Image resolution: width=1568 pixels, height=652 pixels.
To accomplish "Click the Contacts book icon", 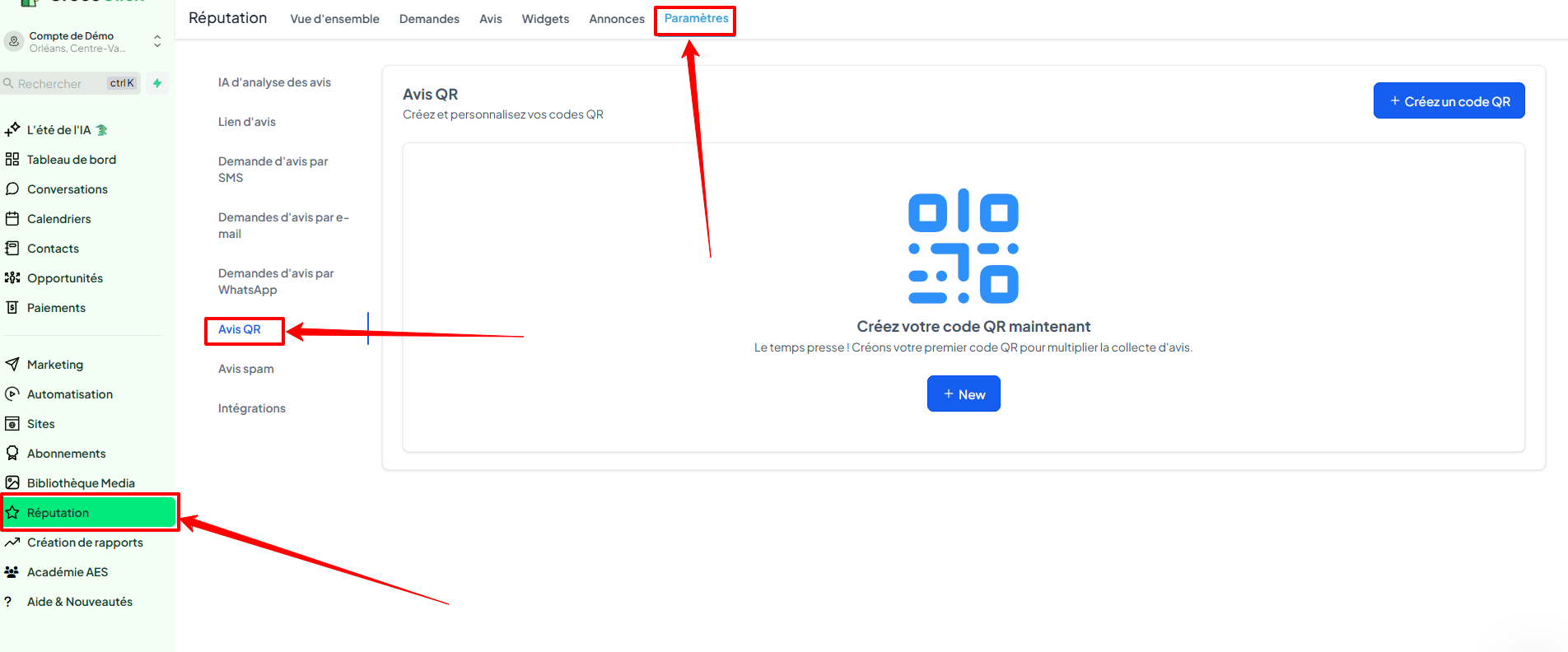I will 12,248.
